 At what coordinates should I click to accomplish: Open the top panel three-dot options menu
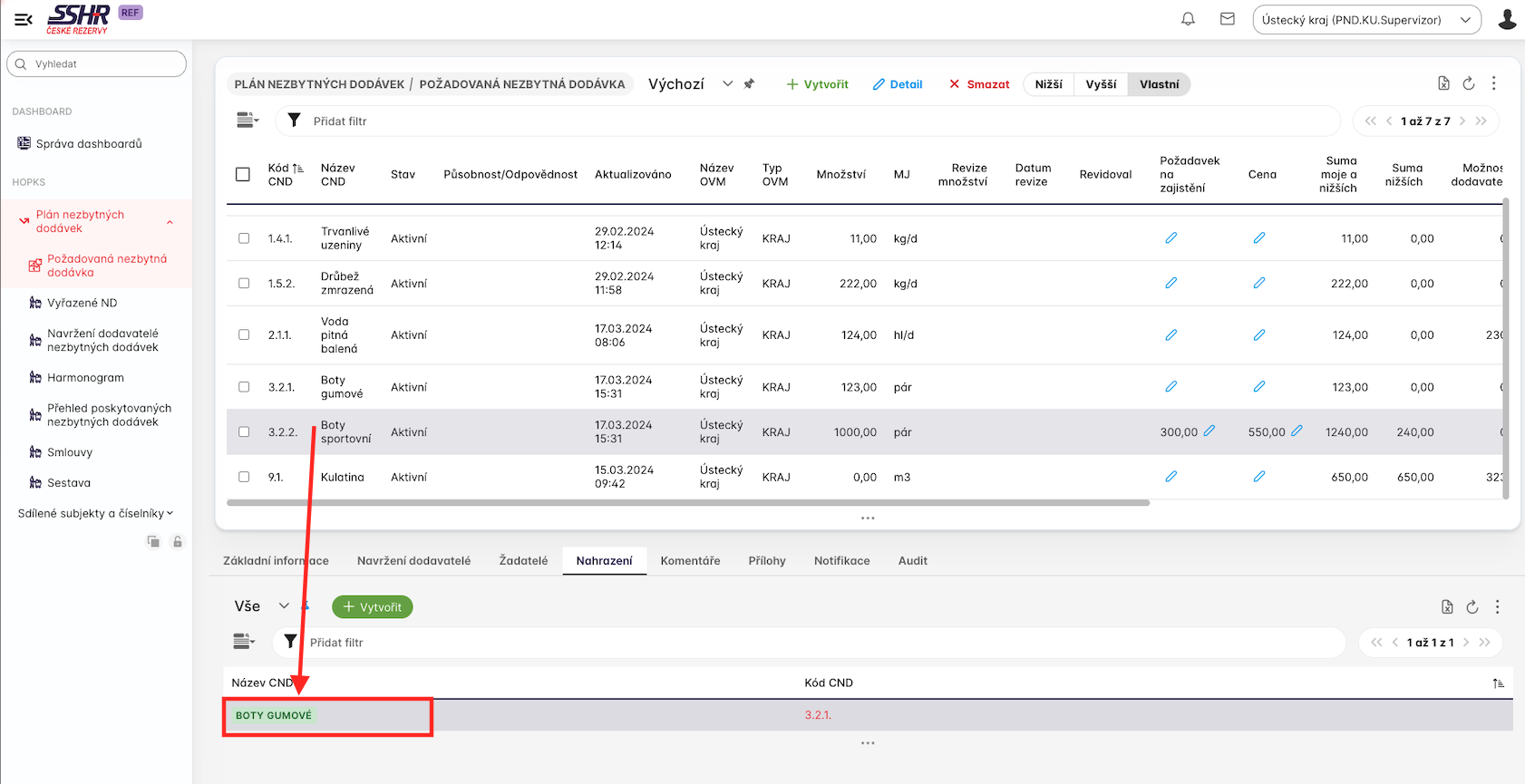pos(1494,83)
